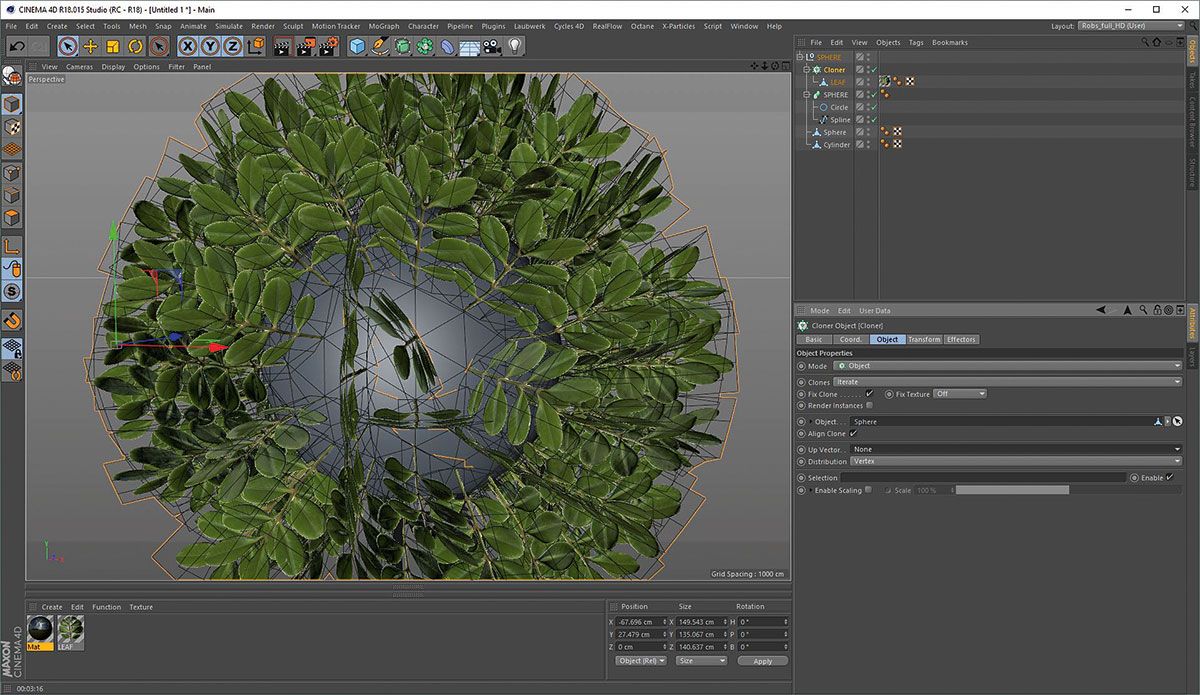Open the MoGraph menu

pos(383,26)
